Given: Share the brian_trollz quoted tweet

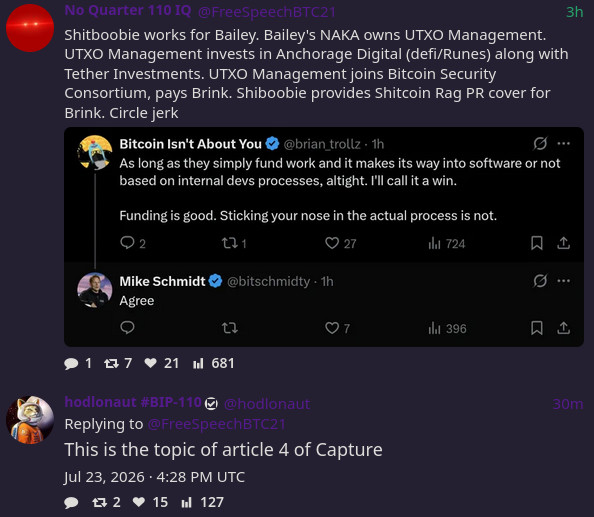Looking at the screenshot, I should [x=563, y=243].
